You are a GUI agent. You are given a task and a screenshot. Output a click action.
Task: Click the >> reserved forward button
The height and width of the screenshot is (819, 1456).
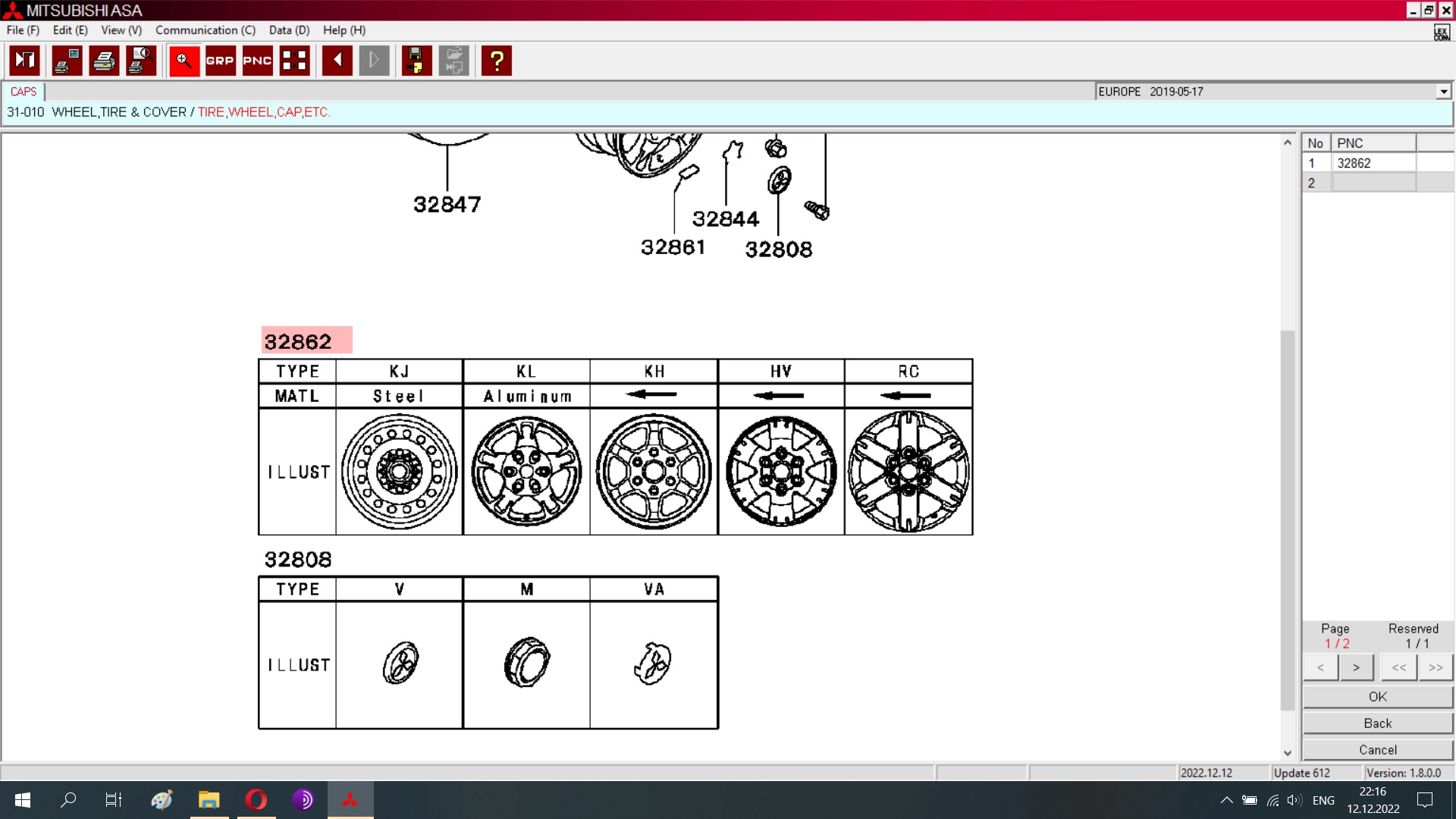pyautogui.click(x=1435, y=667)
